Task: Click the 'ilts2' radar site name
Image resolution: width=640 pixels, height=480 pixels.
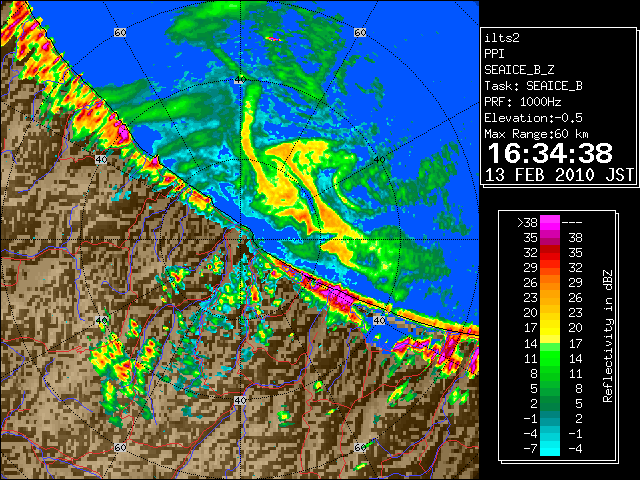Action: click(x=502, y=38)
